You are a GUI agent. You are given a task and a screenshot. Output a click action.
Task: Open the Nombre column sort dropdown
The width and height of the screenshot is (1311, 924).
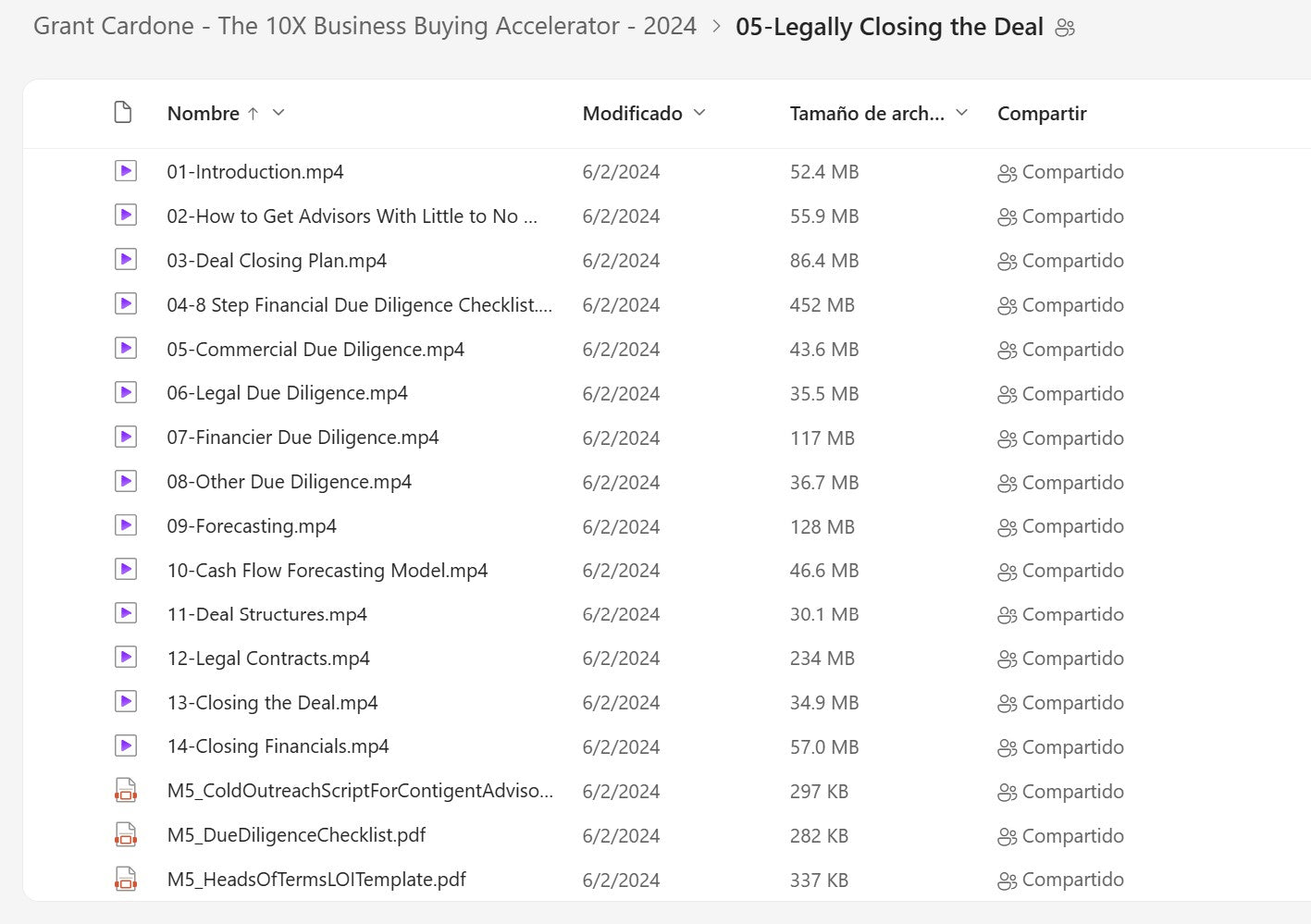pos(278,113)
